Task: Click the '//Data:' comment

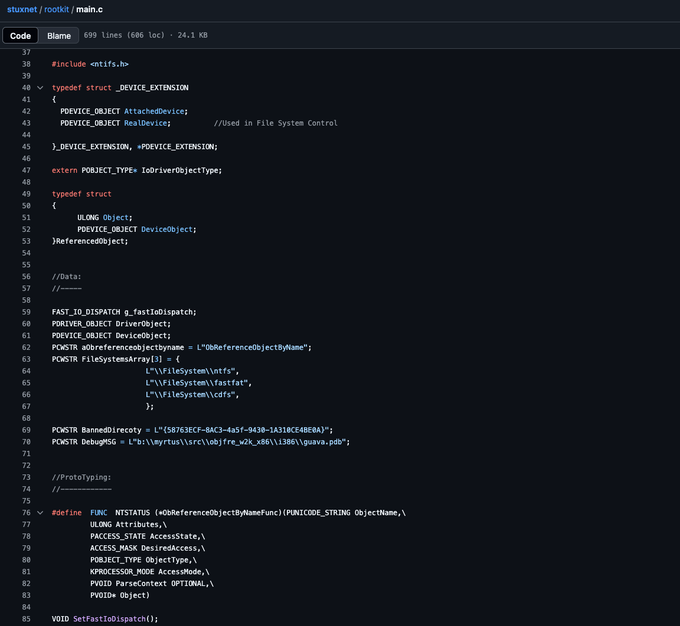Action: [x=66, y=277]
